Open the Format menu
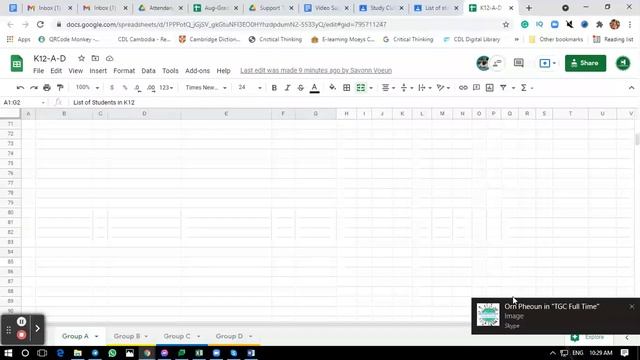 point(124,71)
